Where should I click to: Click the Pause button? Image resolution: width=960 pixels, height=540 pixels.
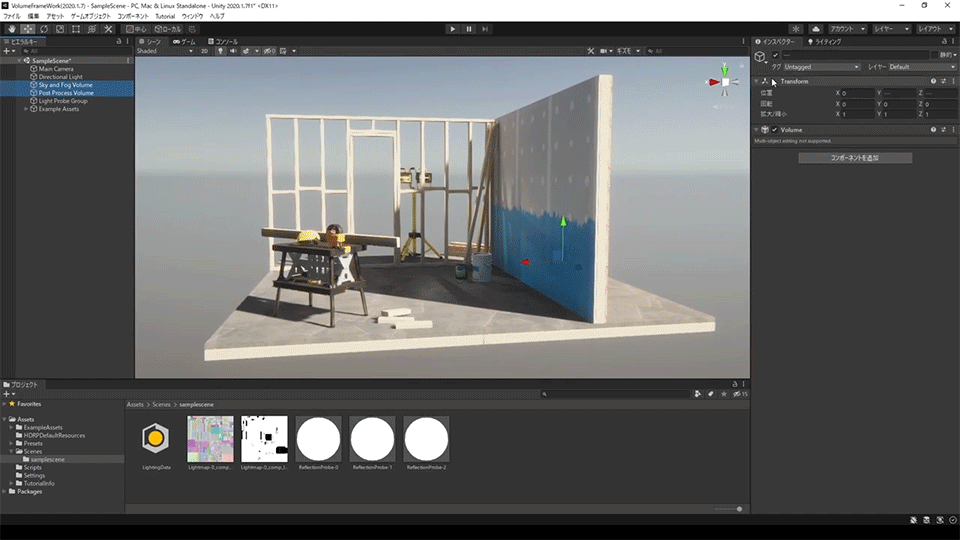(x=469, y=29)
